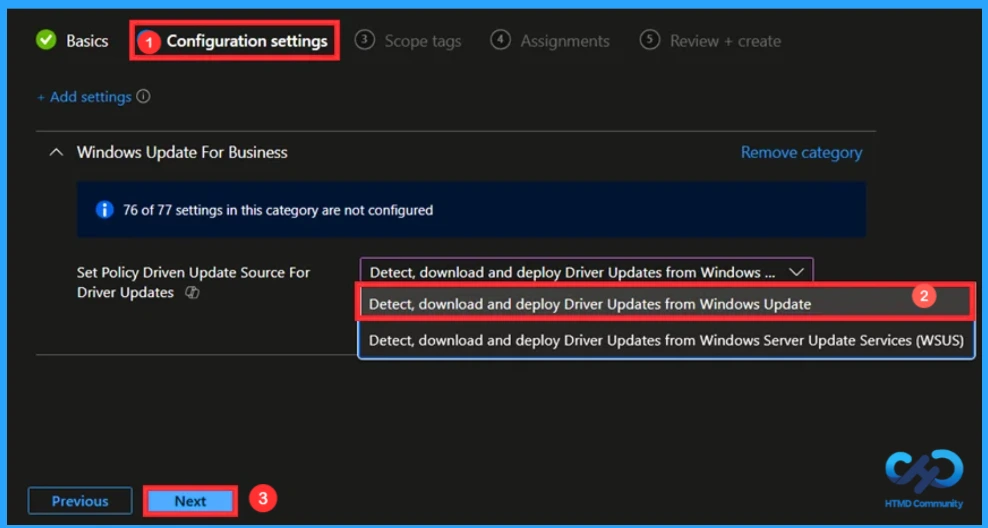Select Driver Updates from Windows Update option
The width and height of the screenshot is (988, 528).
tap(667, 304)
